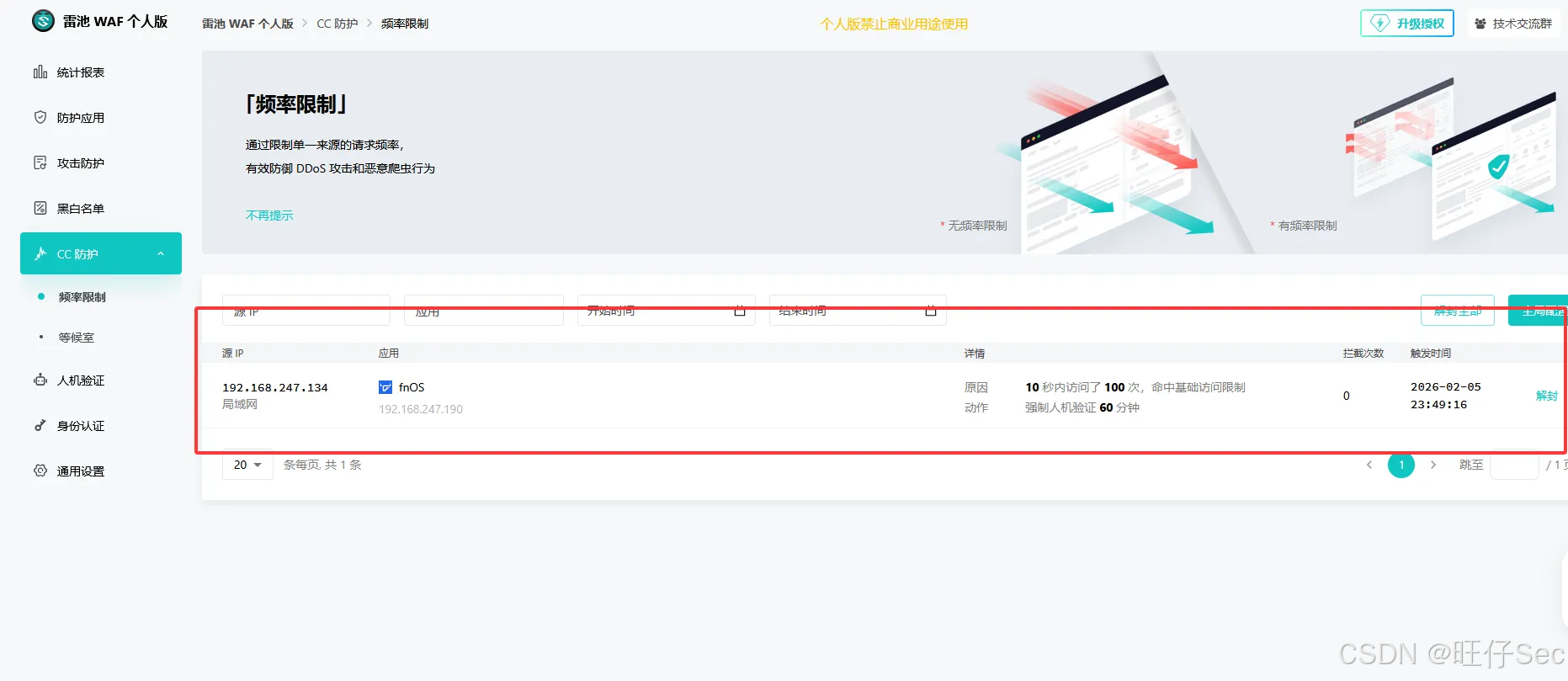Focus the 源 IP filter input

coord(306,311)
